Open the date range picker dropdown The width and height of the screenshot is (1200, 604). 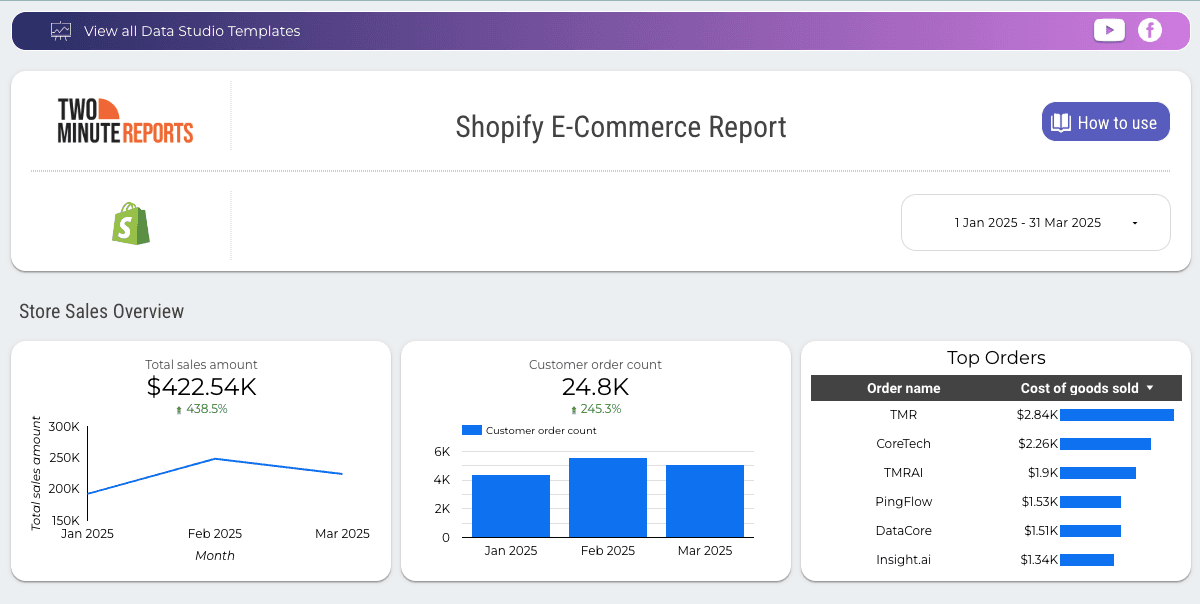tap(1035, 222)
